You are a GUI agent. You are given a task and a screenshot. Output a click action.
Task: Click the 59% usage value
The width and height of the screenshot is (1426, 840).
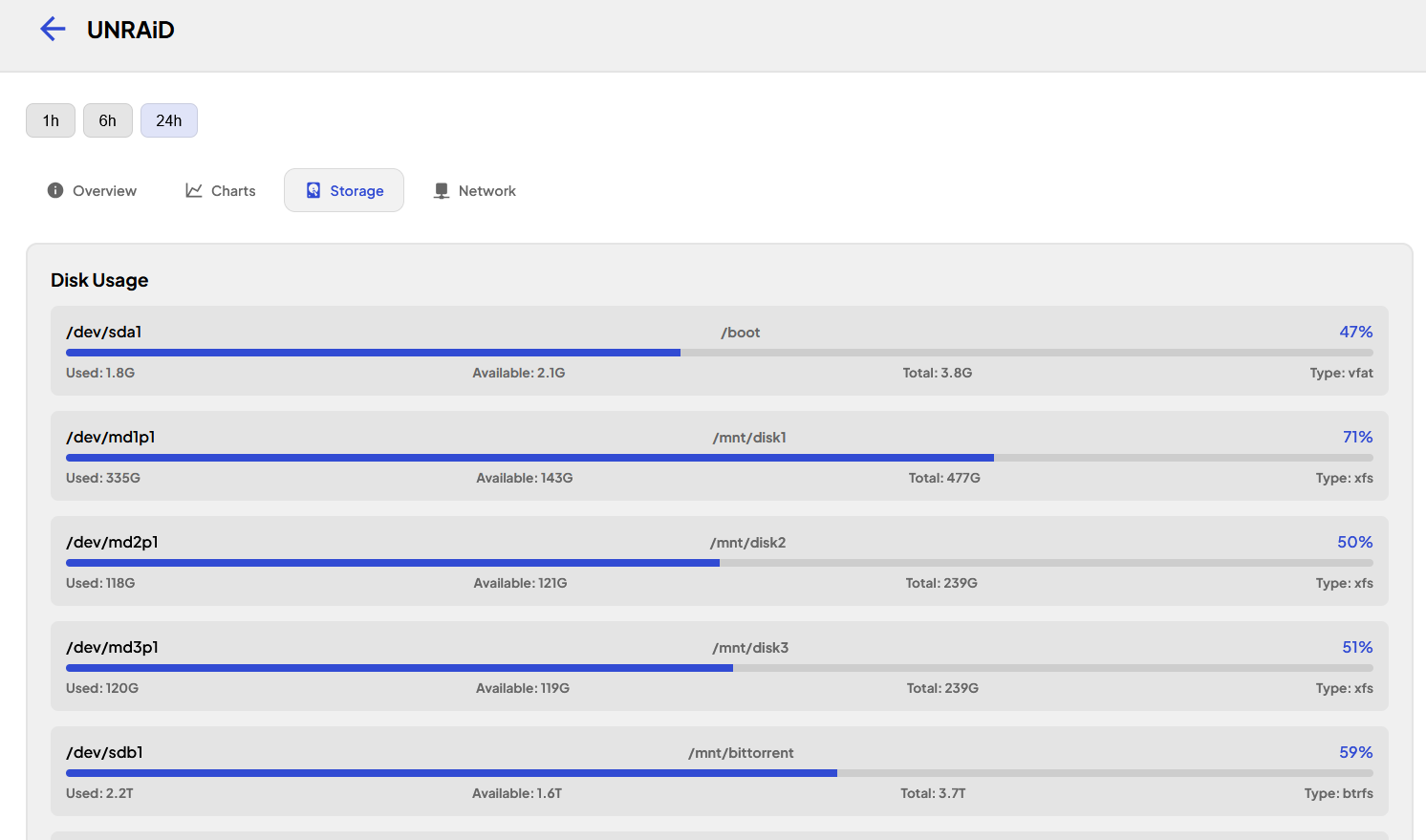coord(1356,752)
